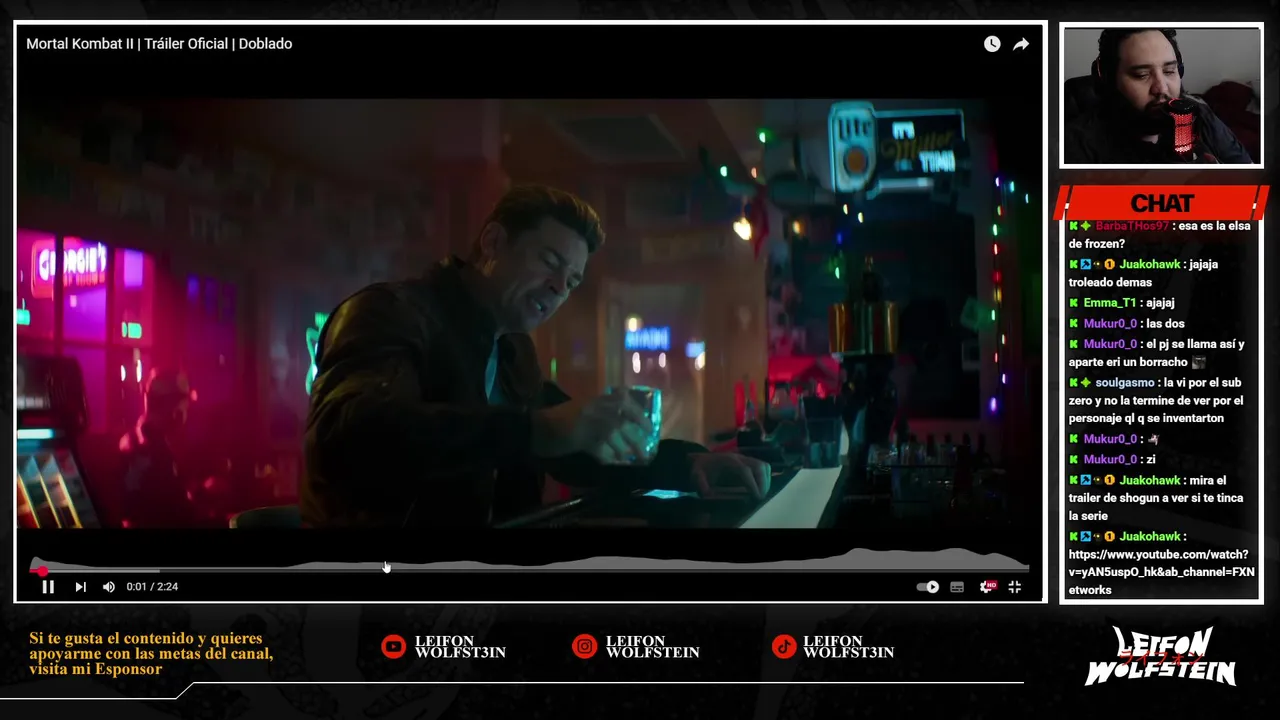Click the red playhead scrubber dot
1280x720 pixels.
[42, 571]
